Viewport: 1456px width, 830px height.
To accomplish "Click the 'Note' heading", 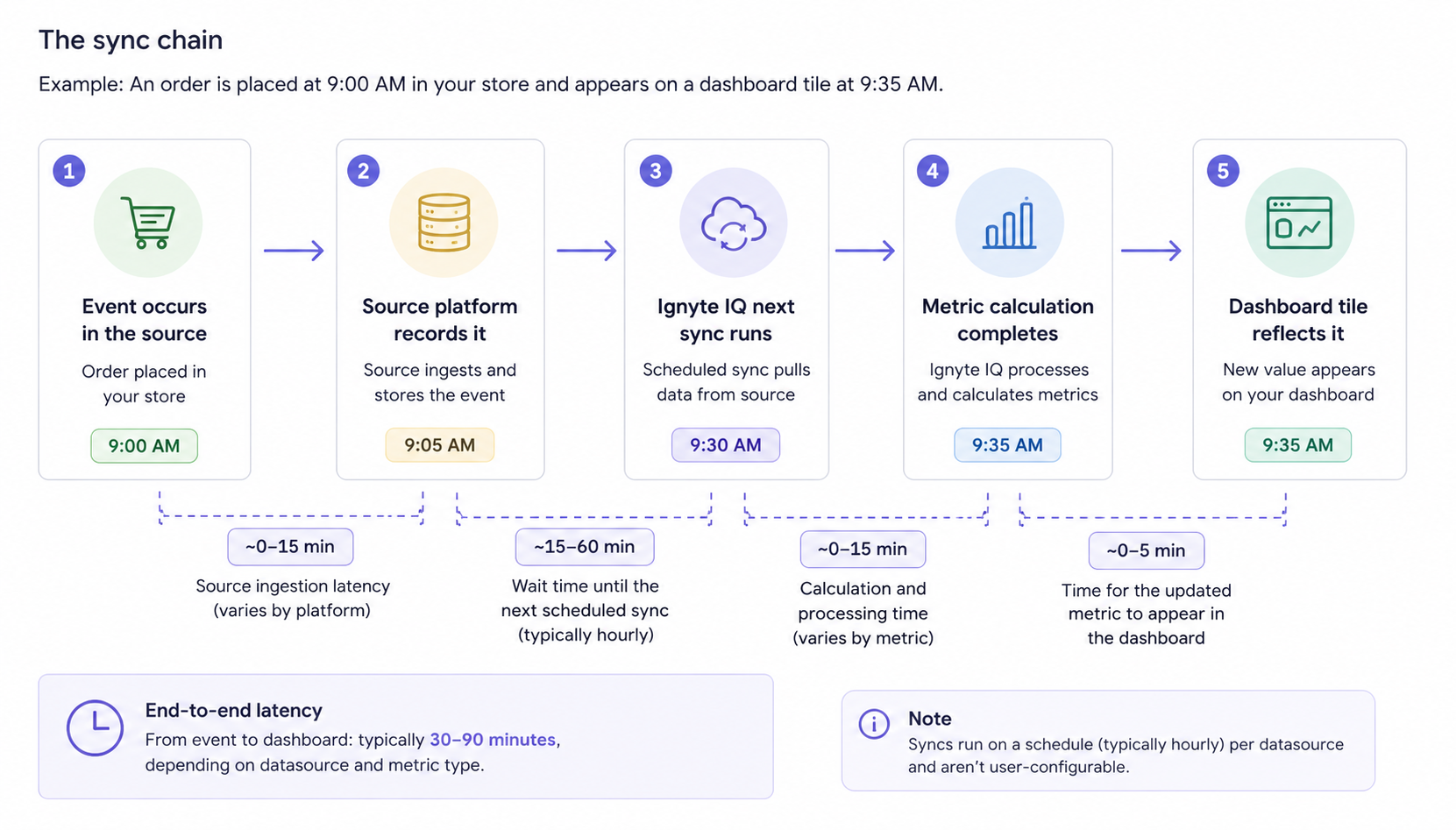I will click(930, 719).
